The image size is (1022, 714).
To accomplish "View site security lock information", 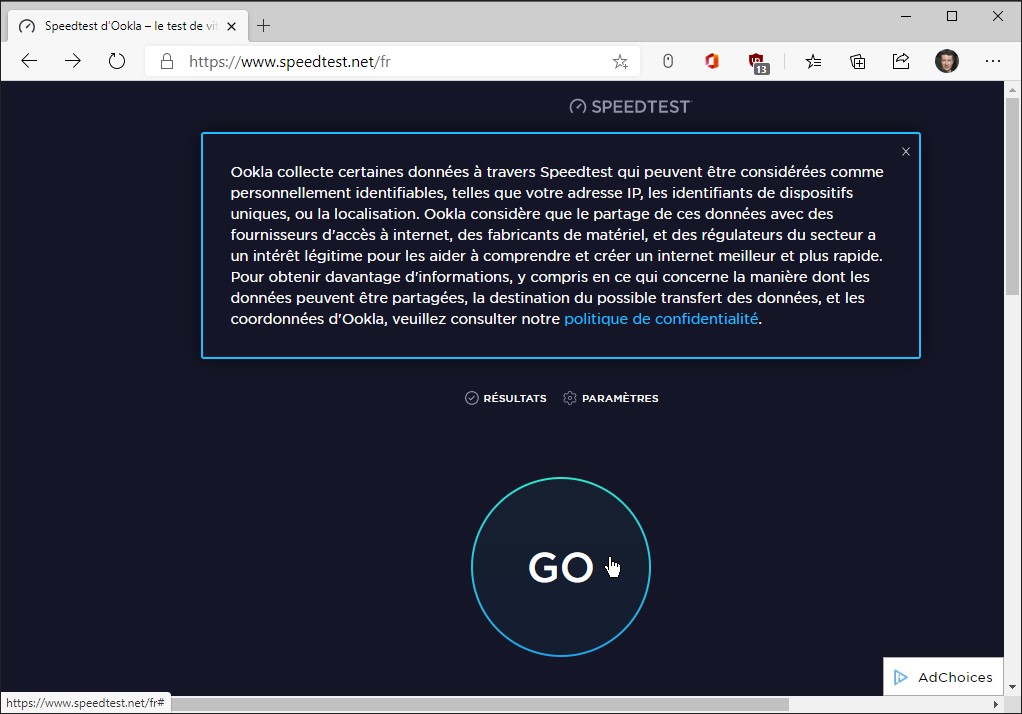I will coord(167,61).
